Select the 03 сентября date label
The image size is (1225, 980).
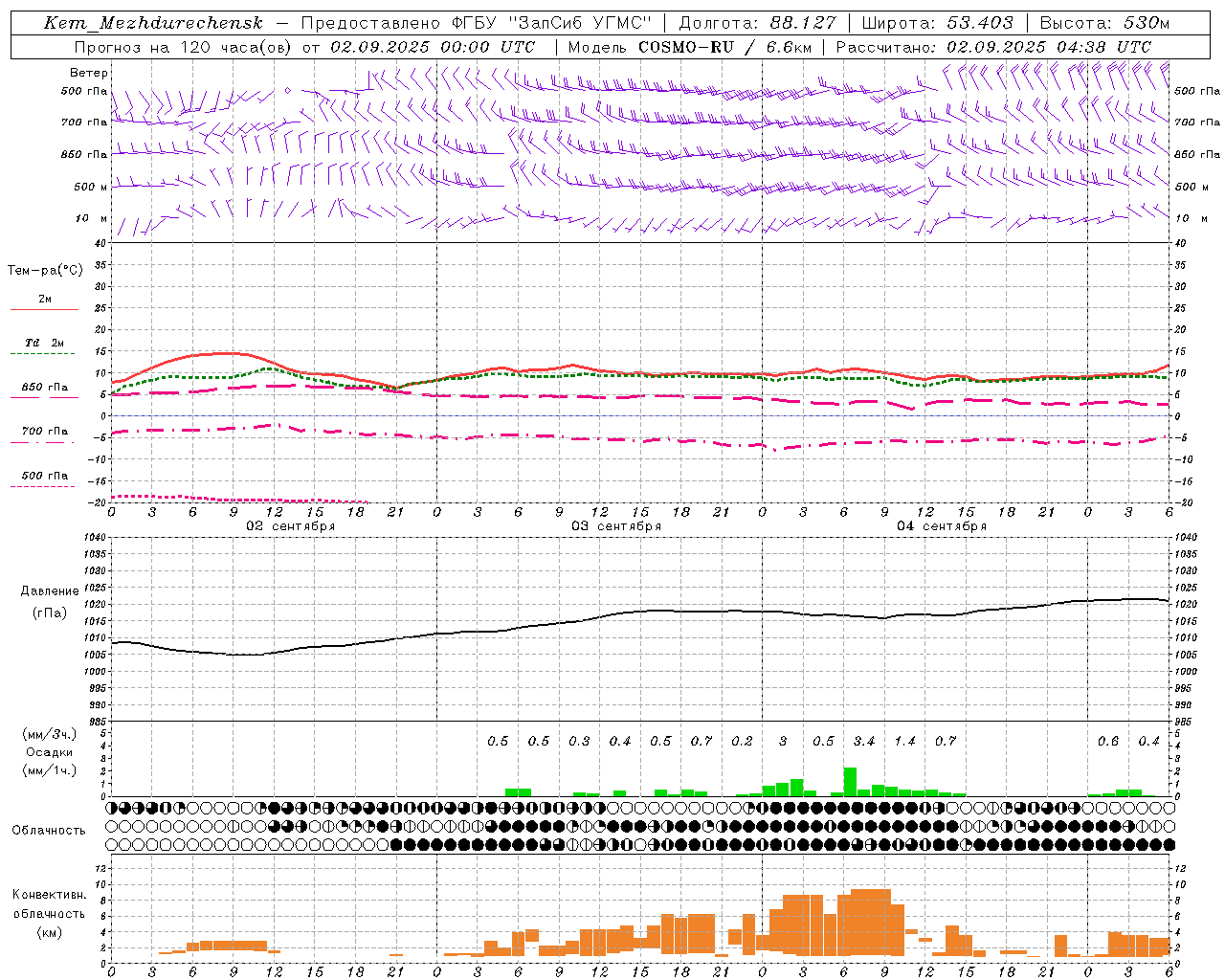click(616, 526)
